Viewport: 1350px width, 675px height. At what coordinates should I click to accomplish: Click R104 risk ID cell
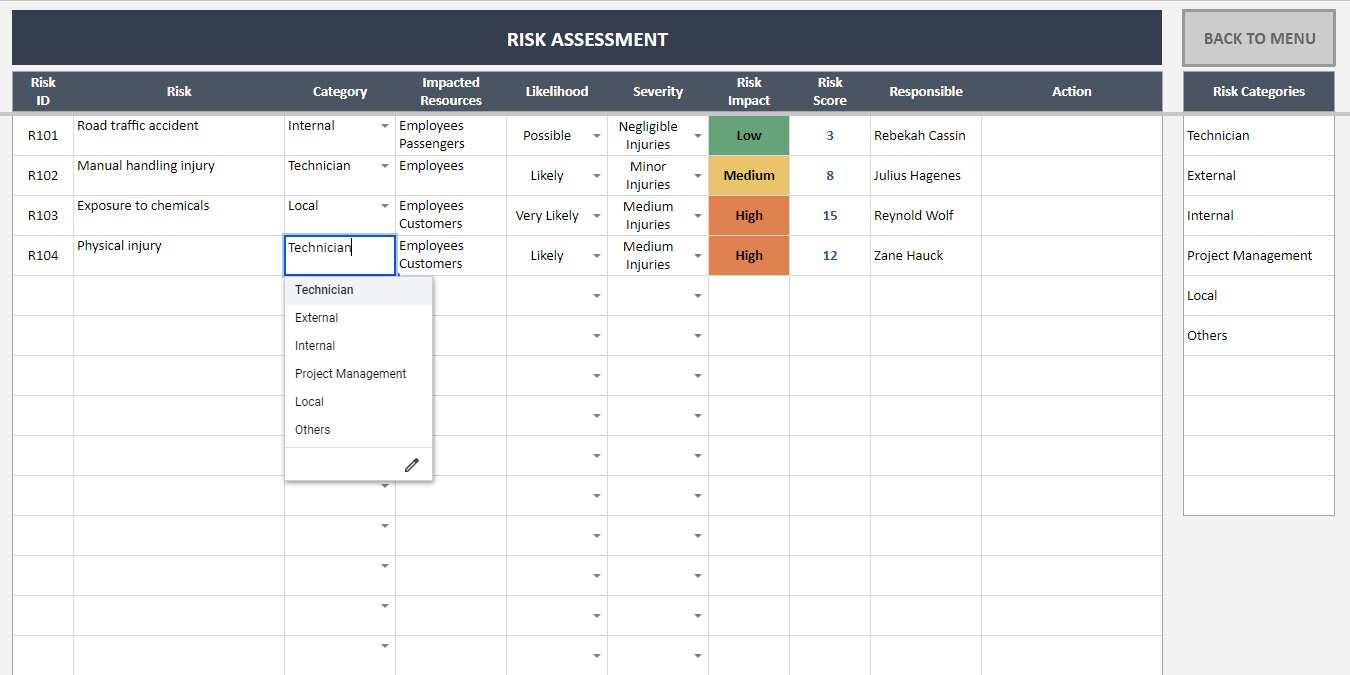(x=43, y=256)
